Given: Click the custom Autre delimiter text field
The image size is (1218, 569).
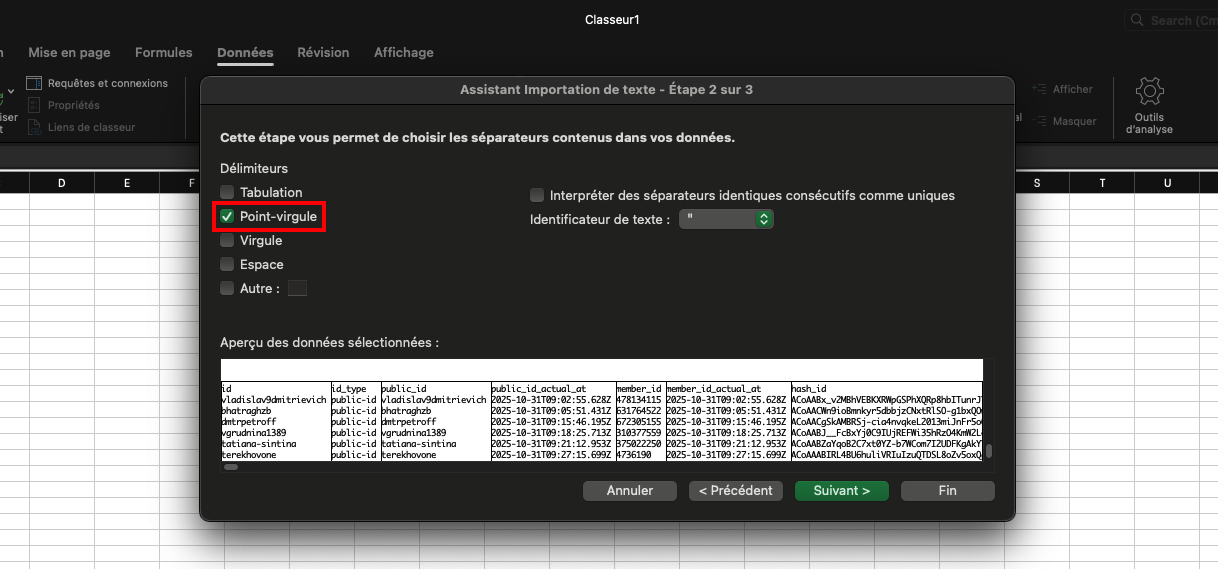Looking at the screenshot, I should pyautogui.click(x=297, y=288).
